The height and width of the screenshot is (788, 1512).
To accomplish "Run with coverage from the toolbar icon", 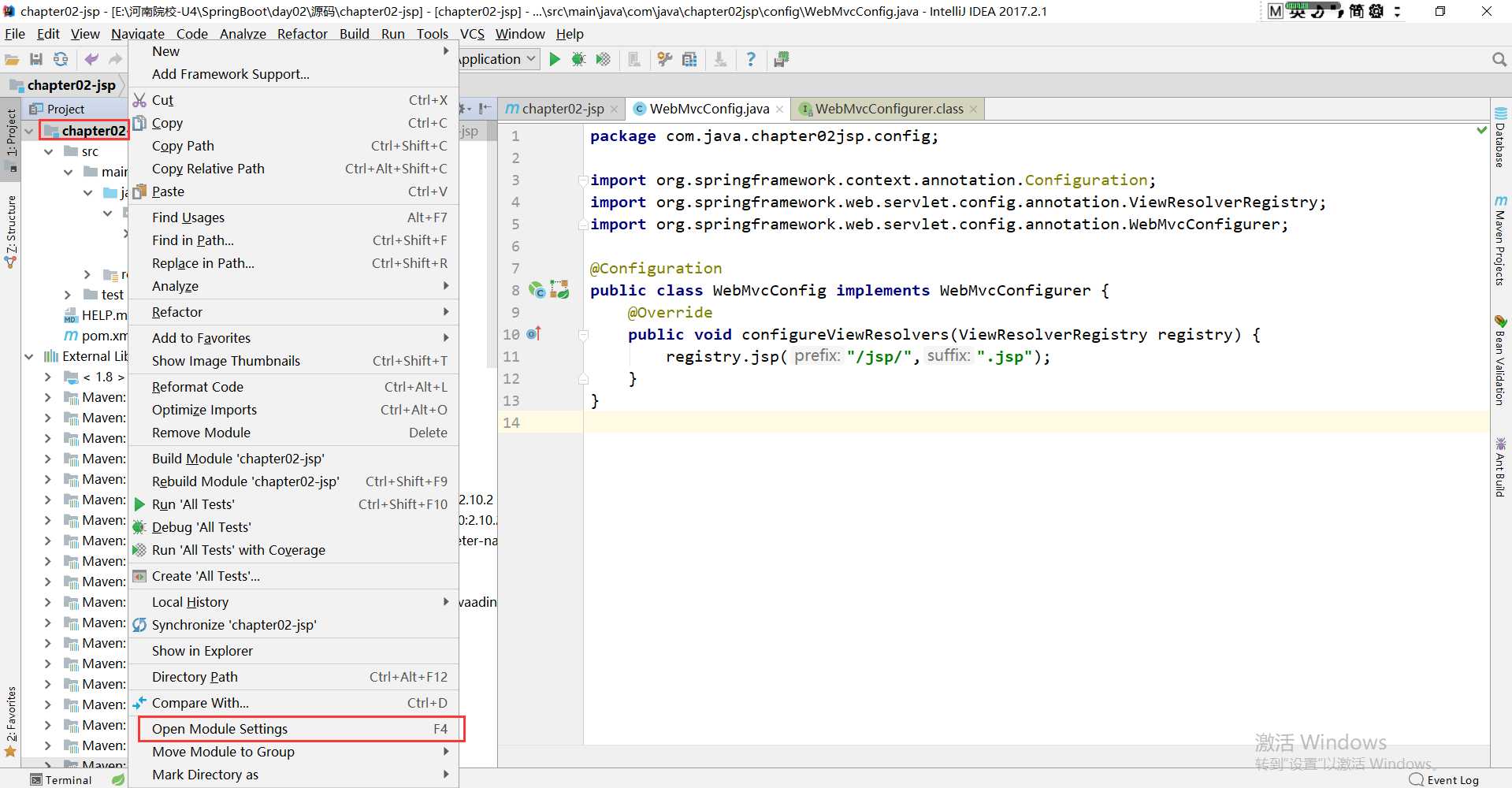I will [603, 59].
